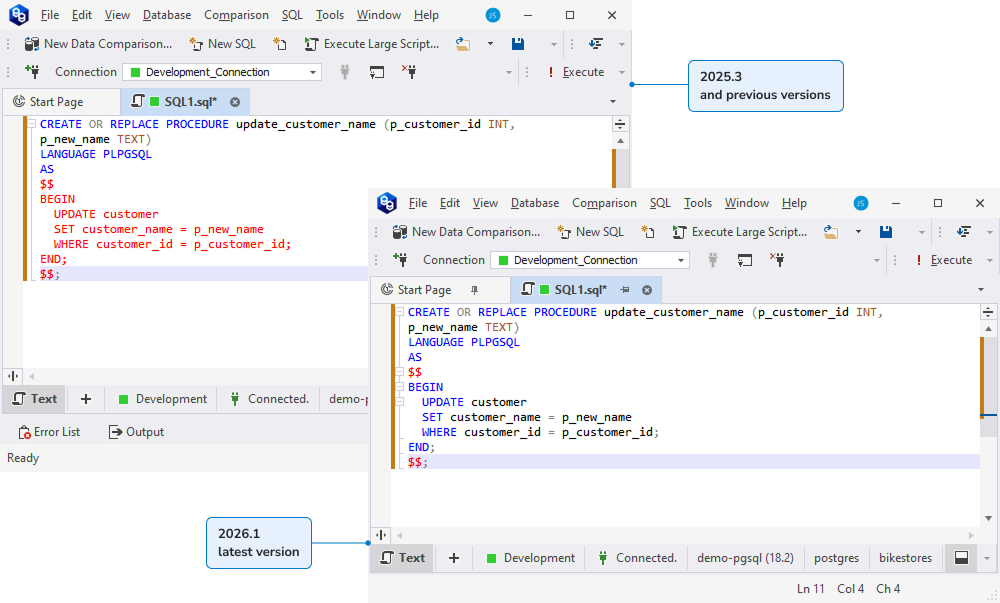Click the new blank document icon in front window
Screen dimensions: 1000x603
[647, 232]
